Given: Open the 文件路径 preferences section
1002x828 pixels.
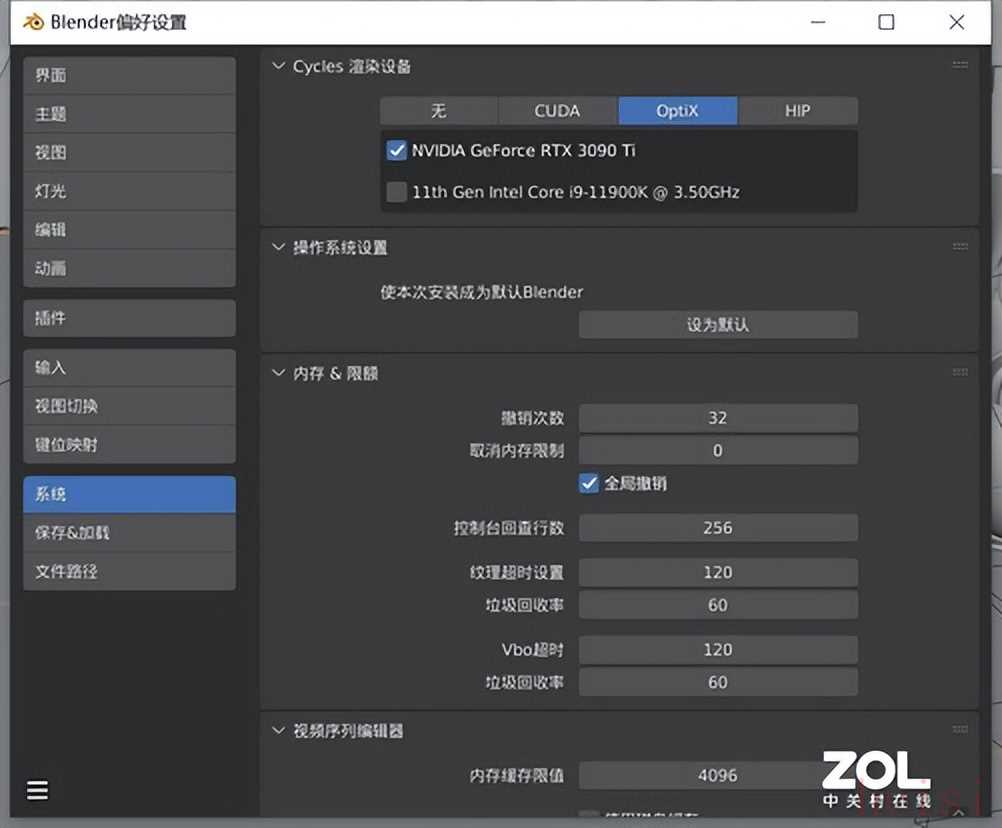Looking at the screenshot, I should (x=130, y=571).
